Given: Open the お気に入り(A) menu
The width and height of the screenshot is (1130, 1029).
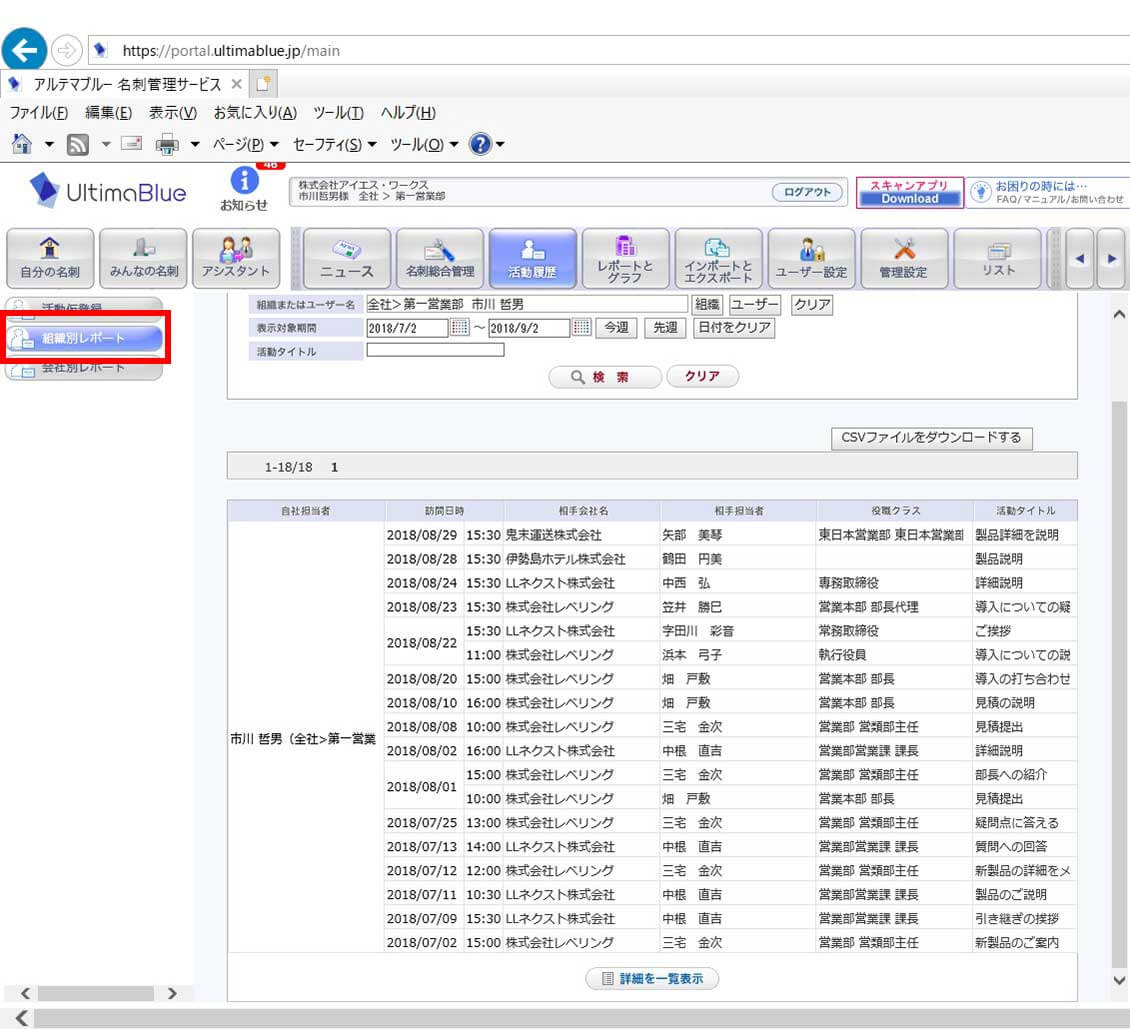Looking at the screenshot, I should (255, 112).
